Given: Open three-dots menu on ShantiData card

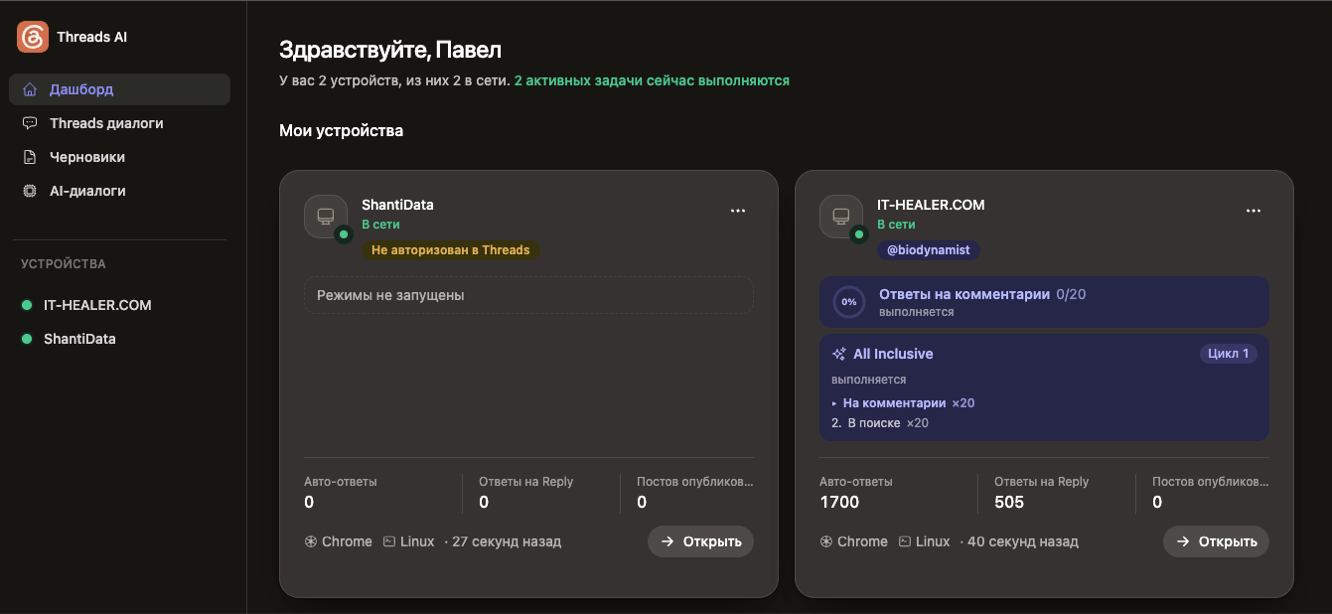Looking at the screenshot, I should pos(738,211).
